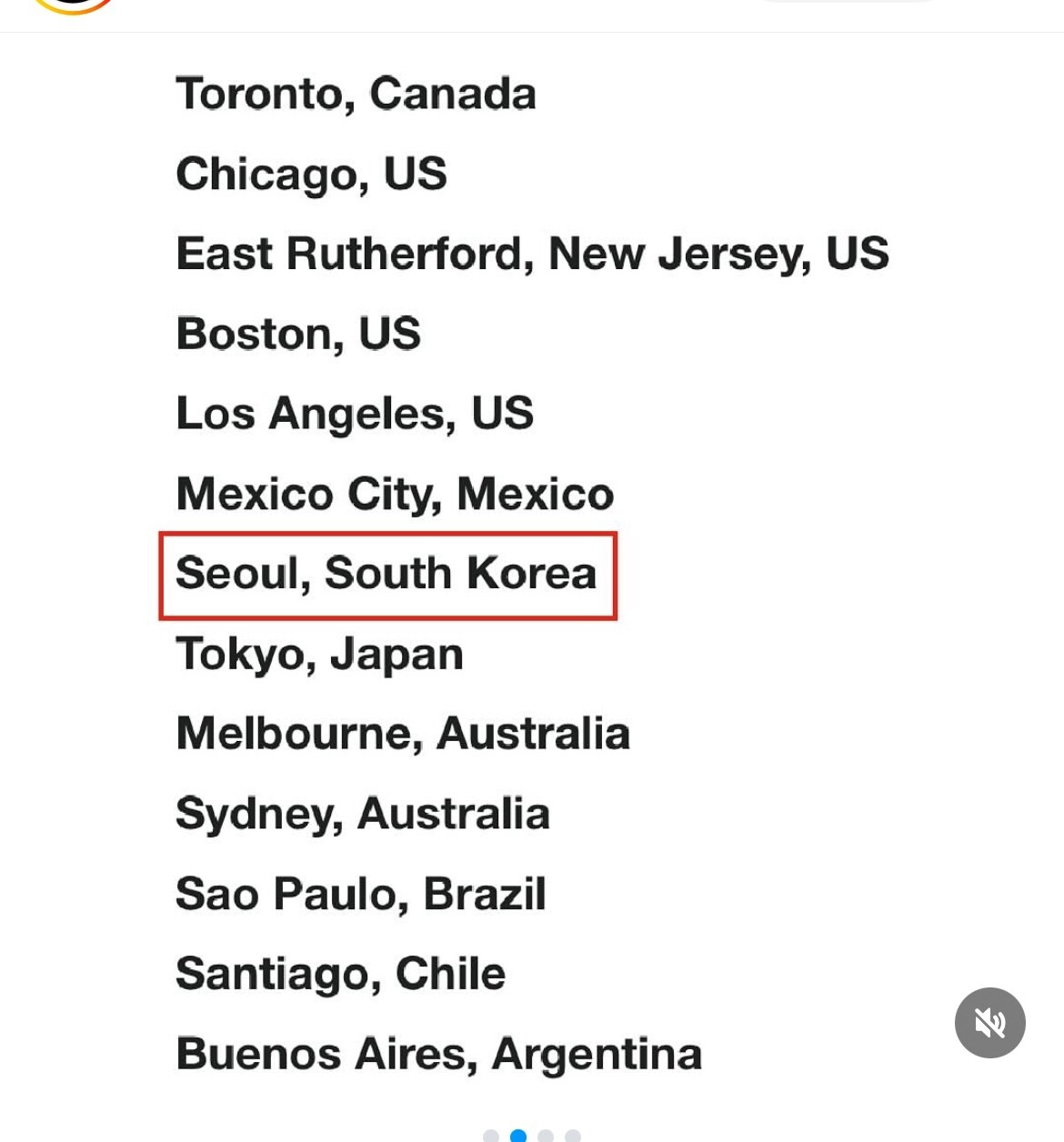The width and height of the screenshot is (1064, 1142).
Task: Tap the highlighted Seoul, South Korea entry
Action: (387, 576)
